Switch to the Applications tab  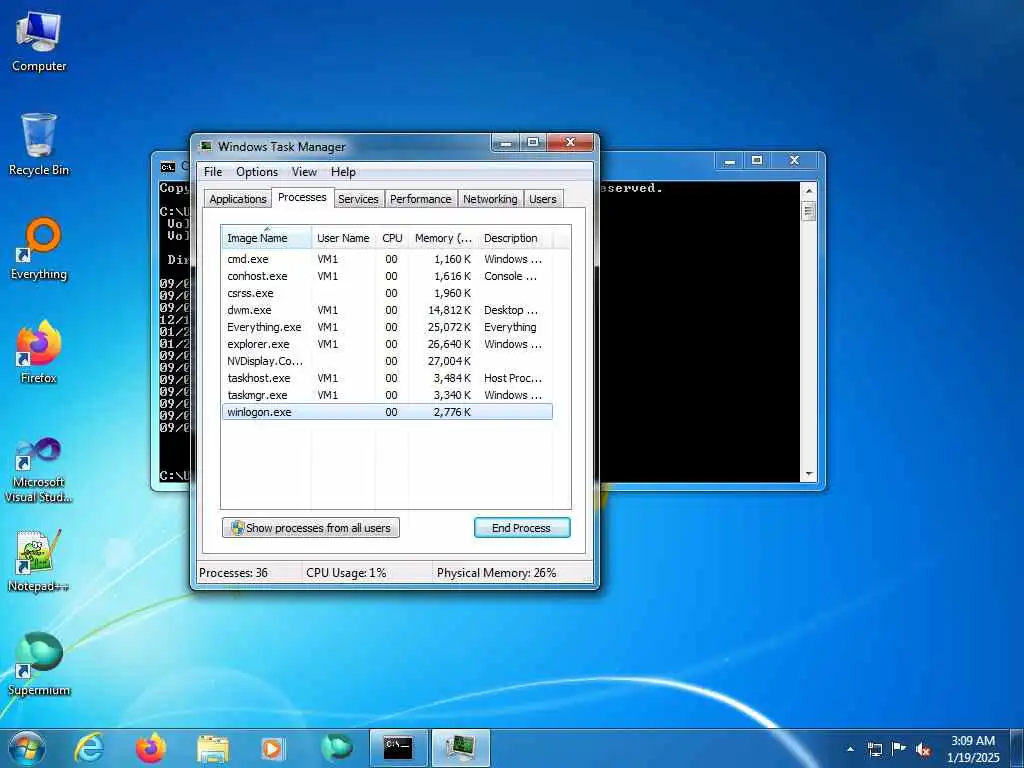[x=238, y=199]
